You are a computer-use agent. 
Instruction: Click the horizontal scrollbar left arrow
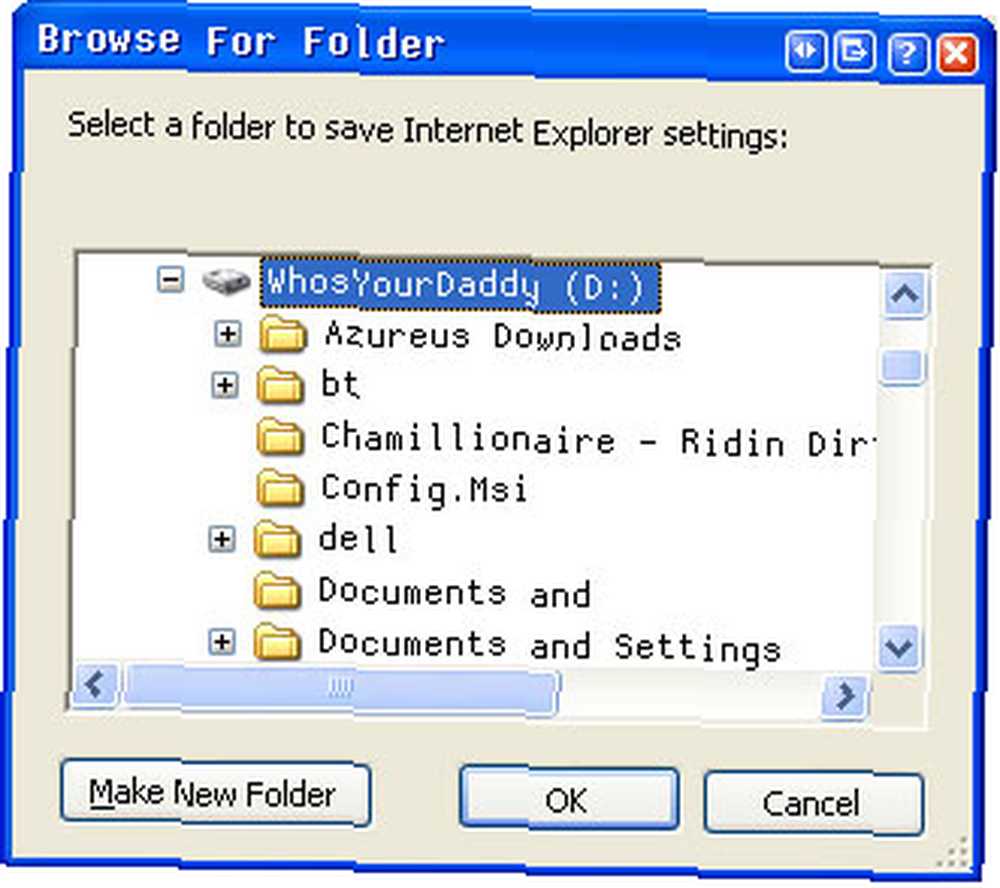pyautogui.click(x=96, y=685)
